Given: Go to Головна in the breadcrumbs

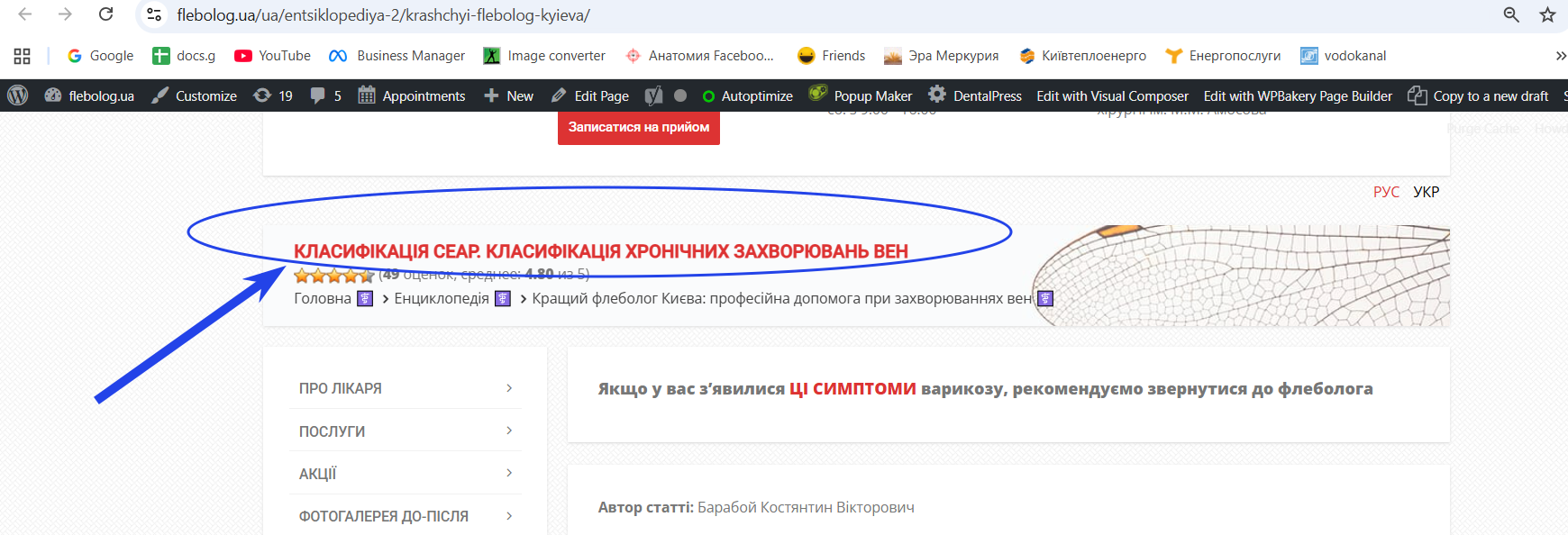Looking at the screenshot, I should [x=323, y=298].
